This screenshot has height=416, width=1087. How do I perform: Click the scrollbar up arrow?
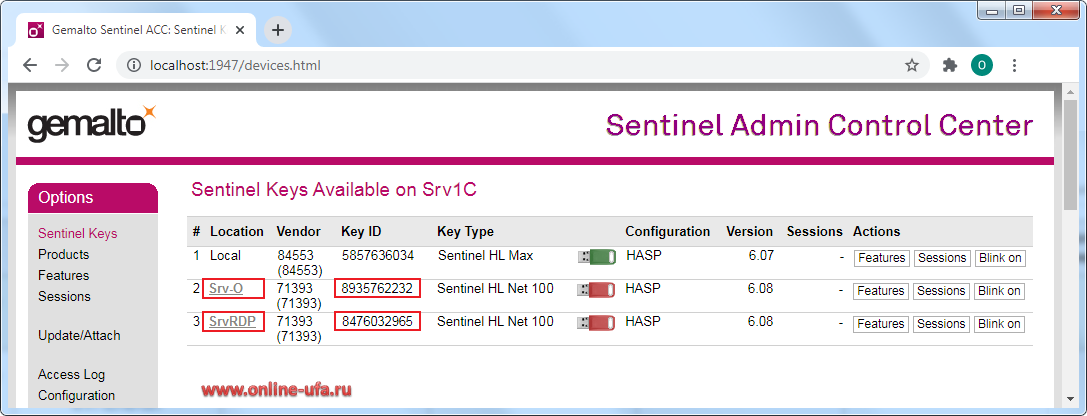click(1071, 92)
